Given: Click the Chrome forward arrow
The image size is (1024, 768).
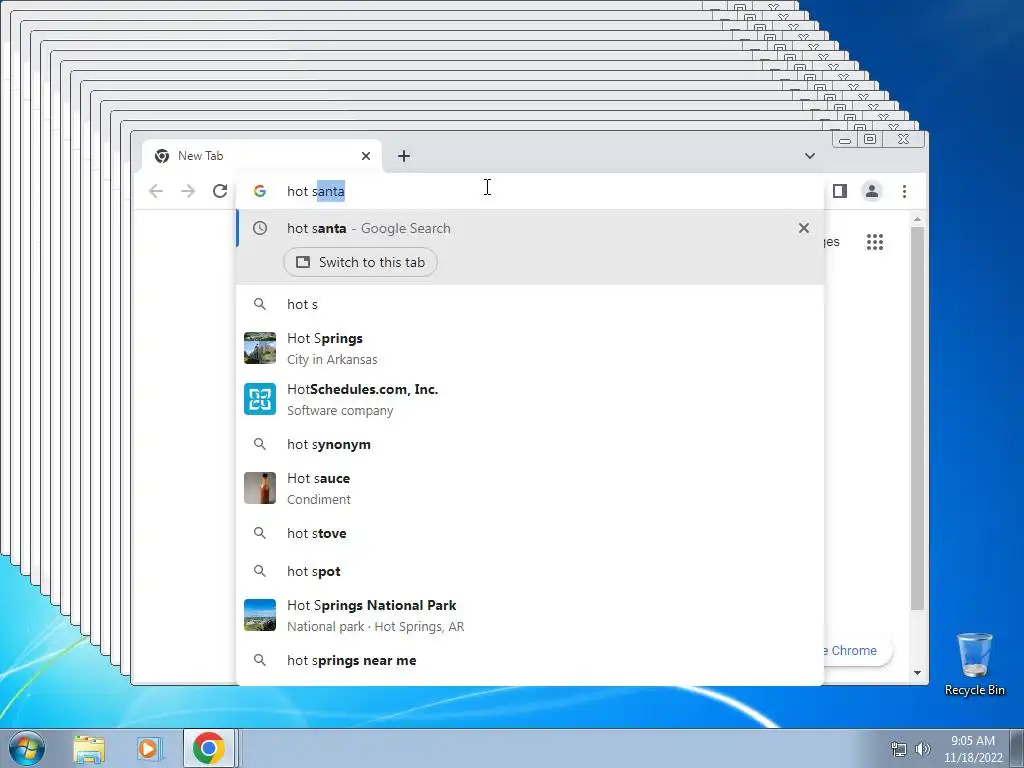Looking at the screenshot, I should tap(188, 191).
